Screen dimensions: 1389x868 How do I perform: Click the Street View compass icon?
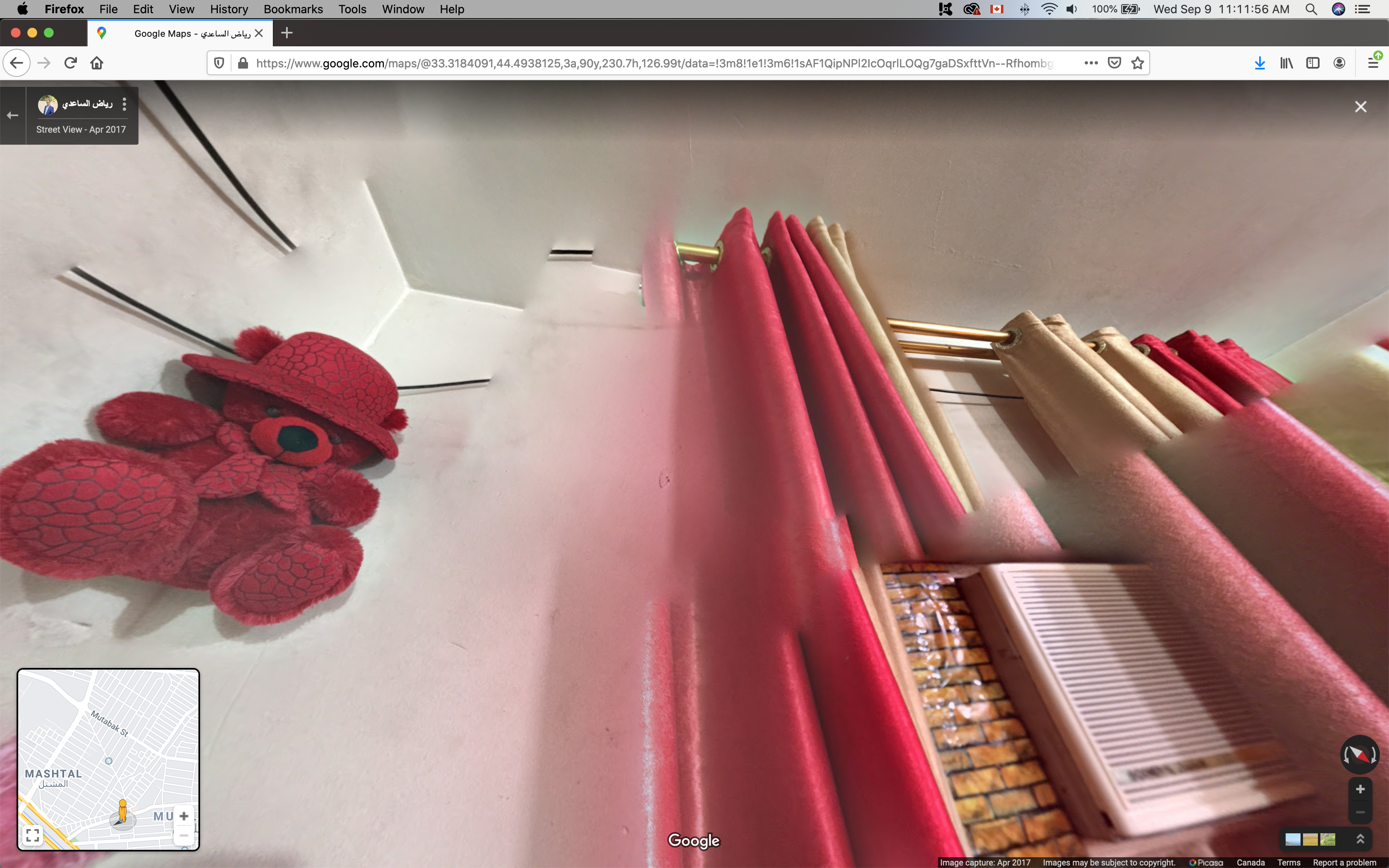[1359, 754]
